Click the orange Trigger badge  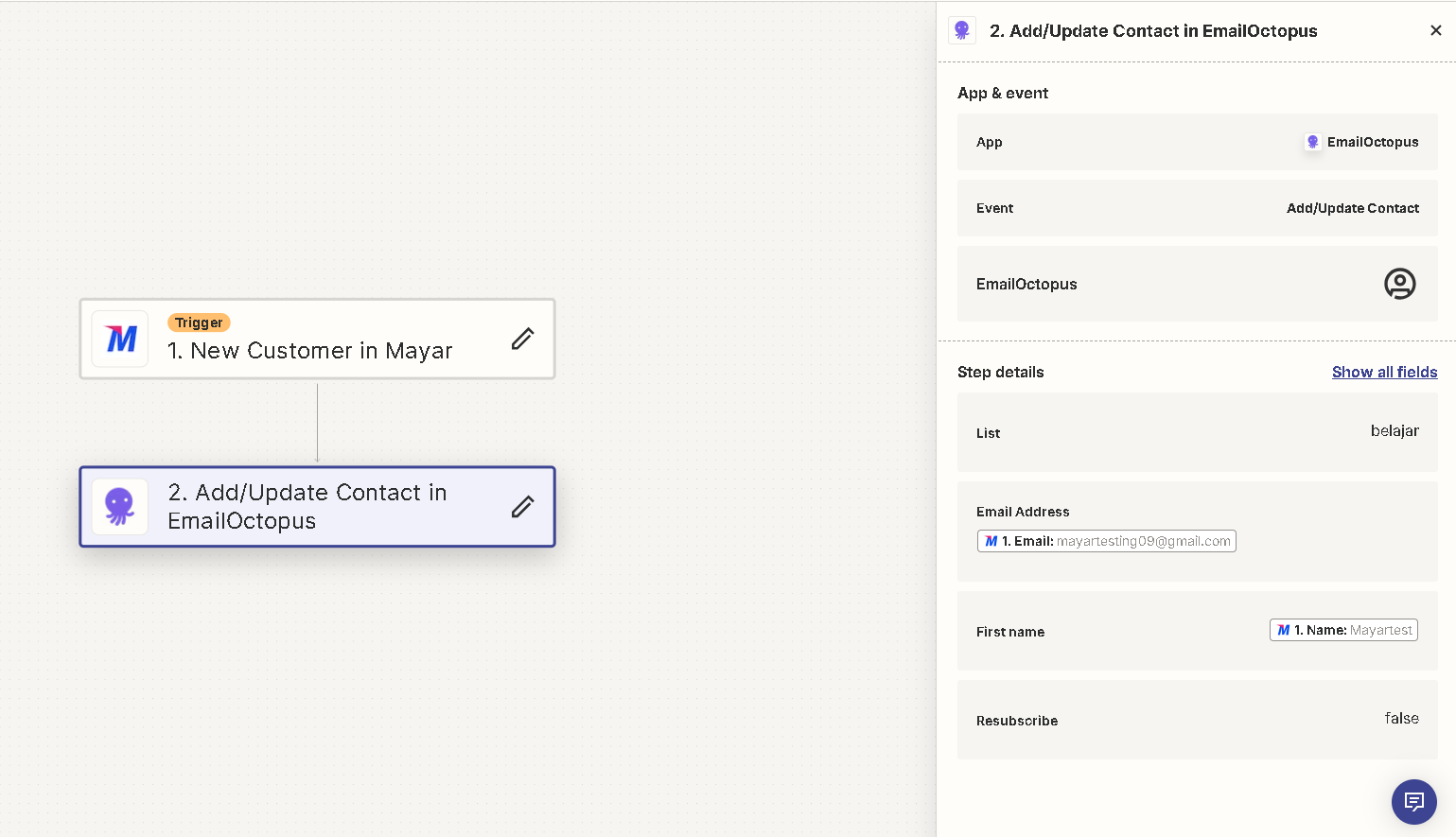(199, 323)
